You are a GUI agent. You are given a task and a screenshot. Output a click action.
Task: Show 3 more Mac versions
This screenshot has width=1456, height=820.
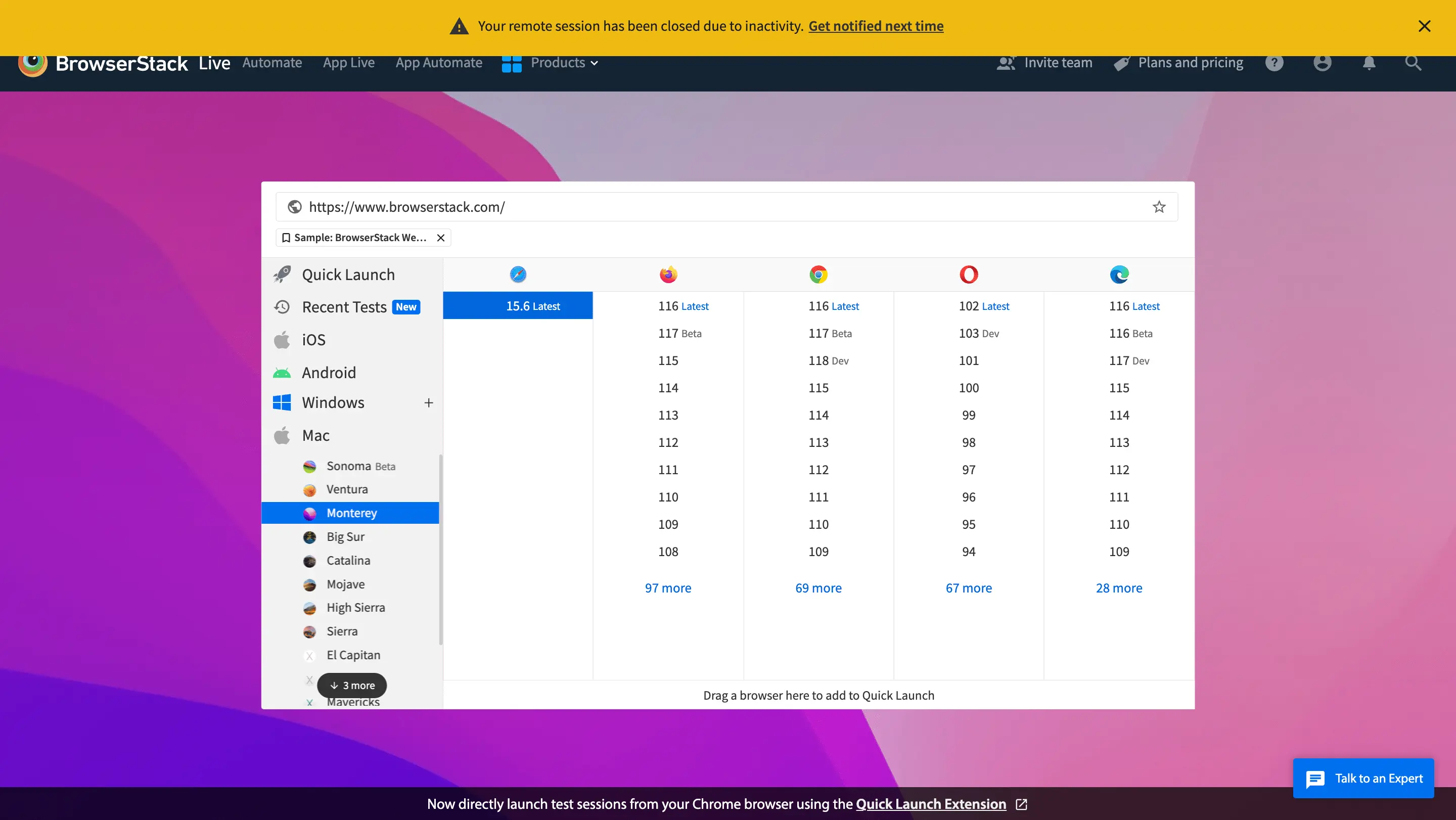click(352, 686)
